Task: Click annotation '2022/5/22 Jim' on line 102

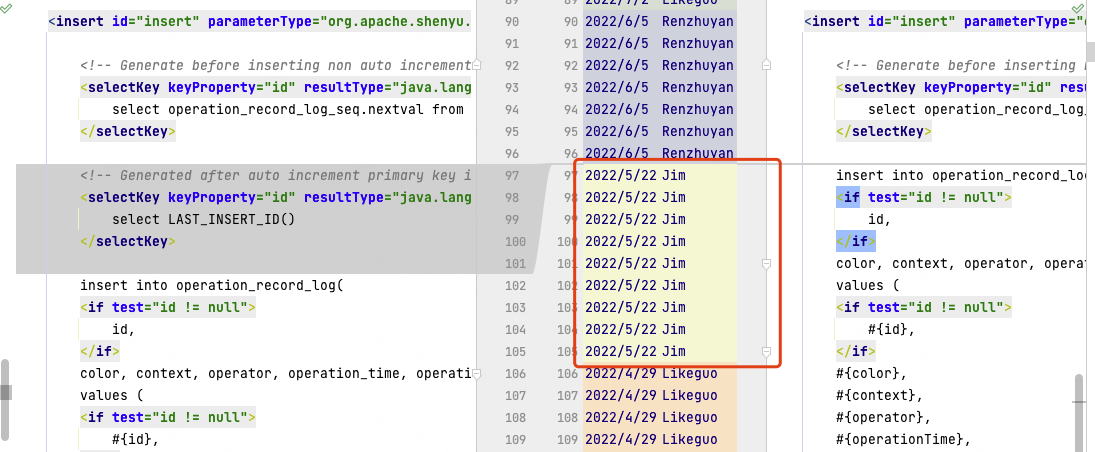Action: tap(635, 285)
